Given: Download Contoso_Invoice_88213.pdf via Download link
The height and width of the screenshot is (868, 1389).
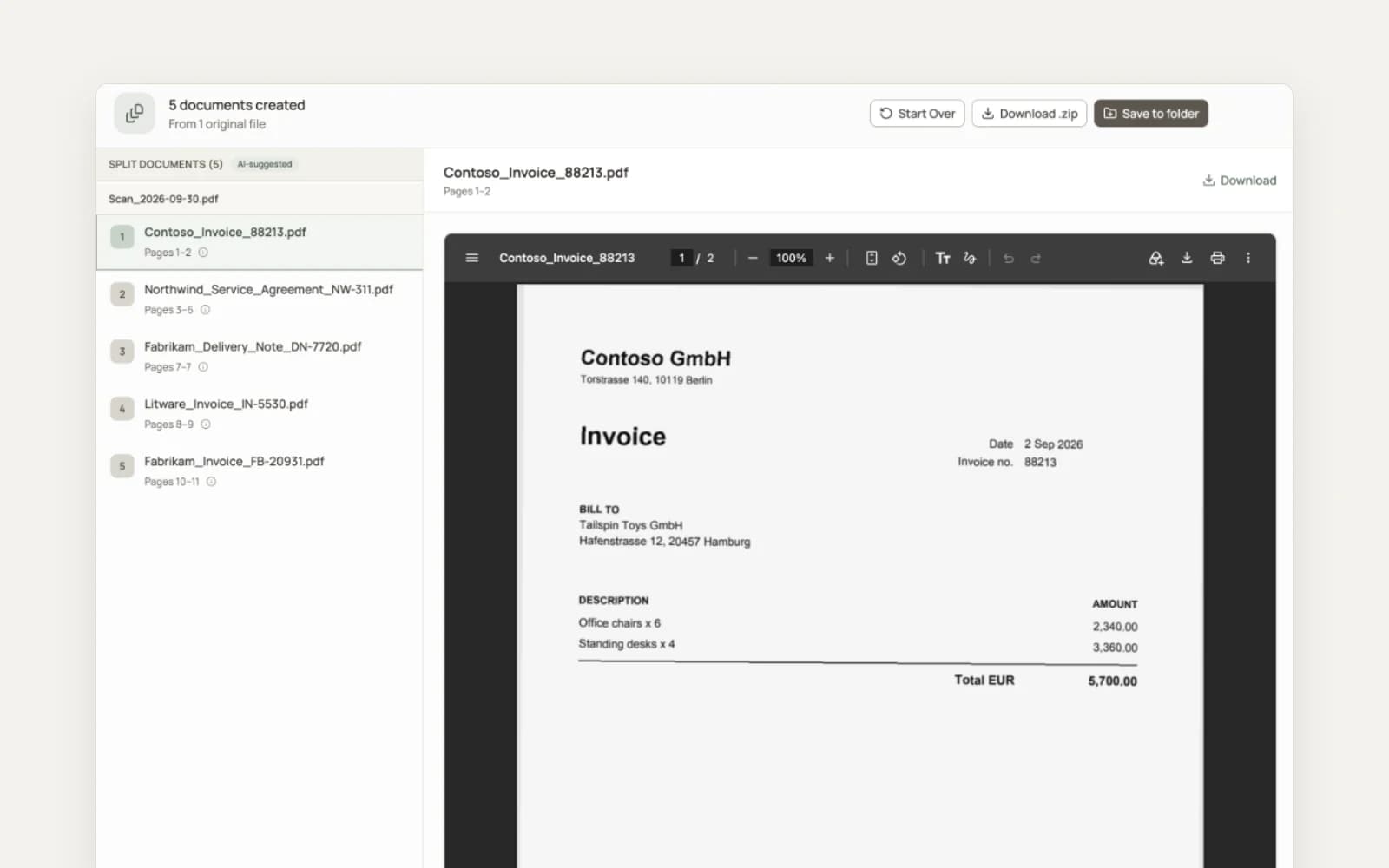Looking at the screenshot, I should (x=1239, y=181).
